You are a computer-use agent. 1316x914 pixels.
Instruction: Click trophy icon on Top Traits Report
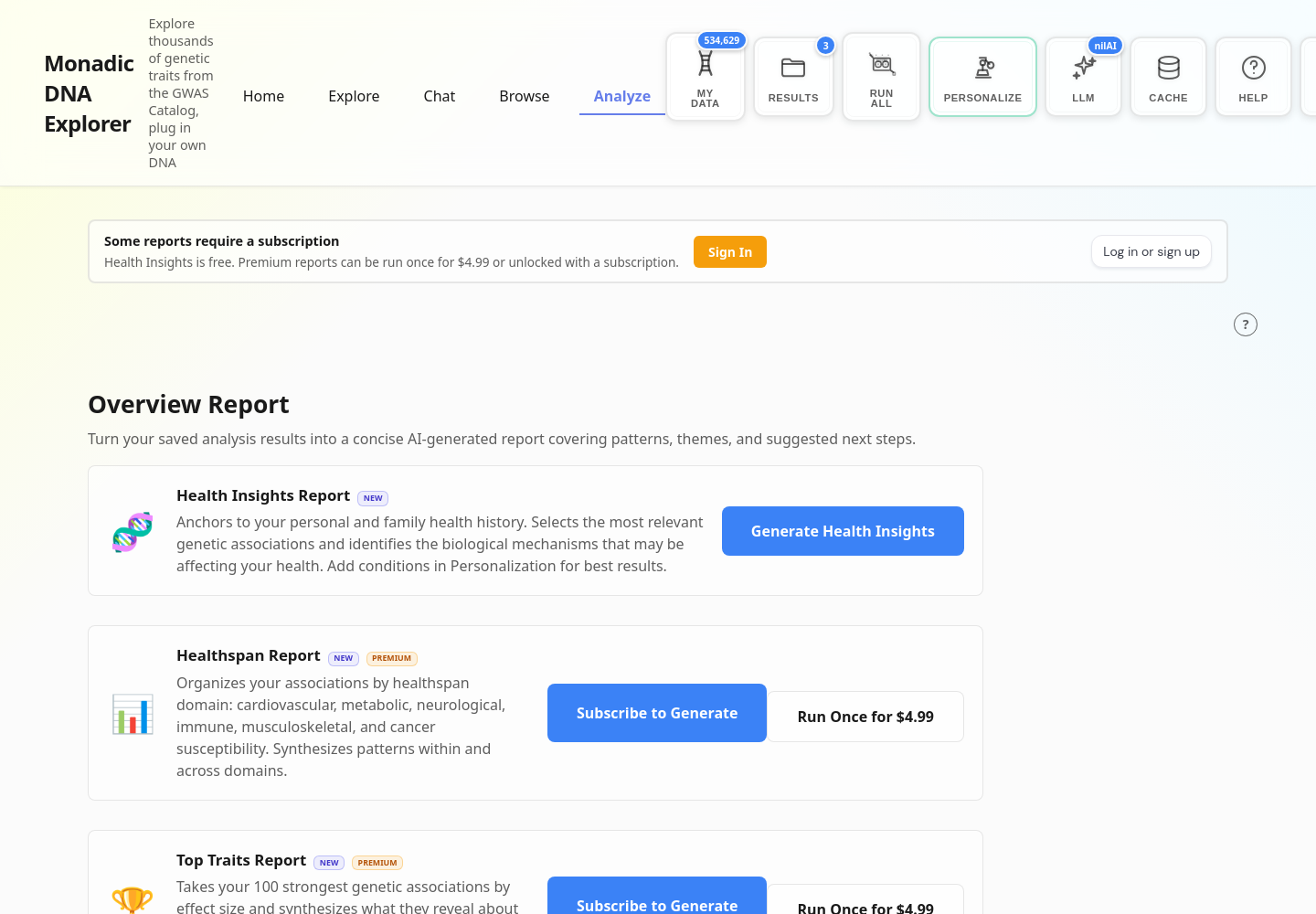click(x=133, y=900)
